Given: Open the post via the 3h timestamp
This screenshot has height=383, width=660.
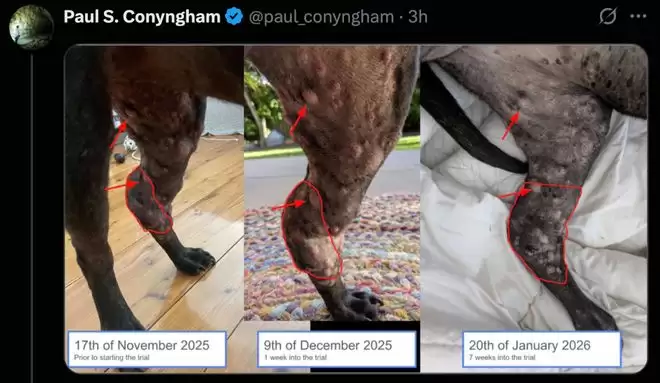Looking at the screenshot, I should 418,17.
